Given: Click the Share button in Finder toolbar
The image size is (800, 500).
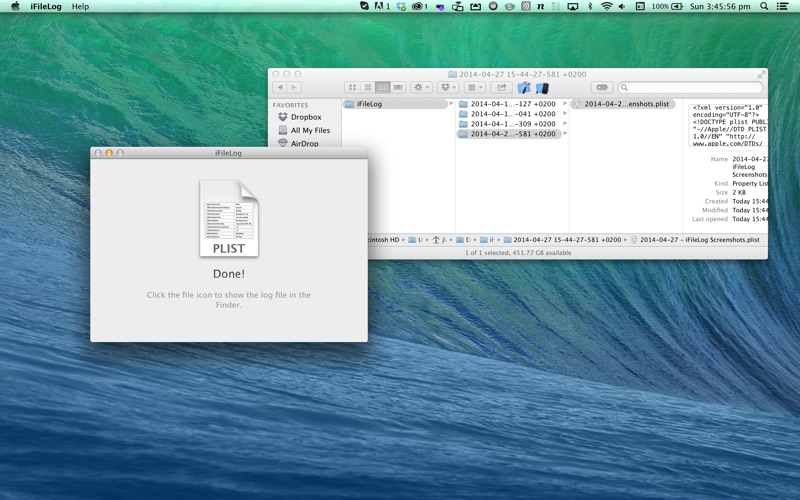Looking at the screenshot, I should (501, 88).
